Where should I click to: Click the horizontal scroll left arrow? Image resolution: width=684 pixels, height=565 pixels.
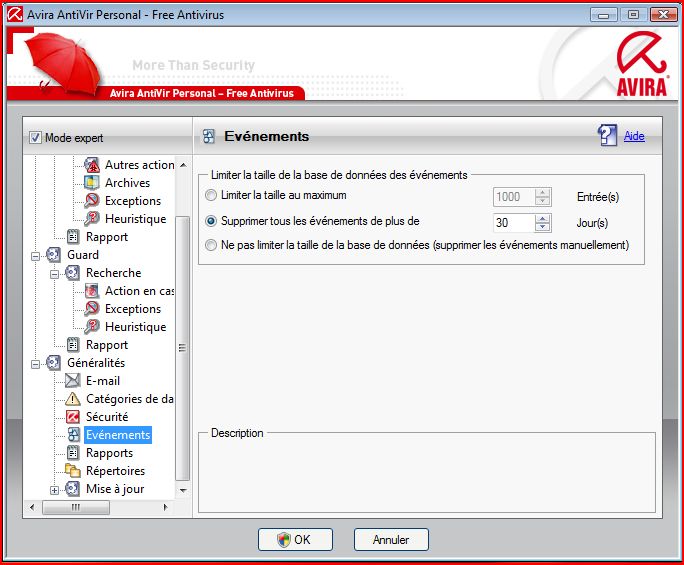[x=32, y=507]
